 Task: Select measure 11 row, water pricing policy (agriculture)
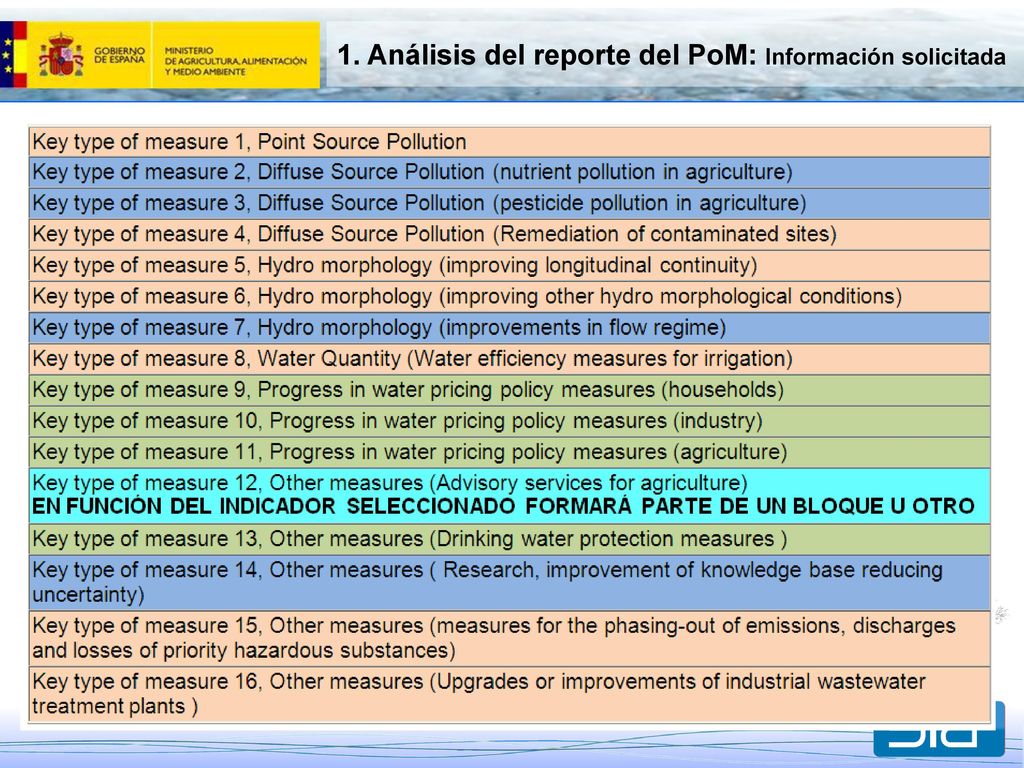click(509, 452)
